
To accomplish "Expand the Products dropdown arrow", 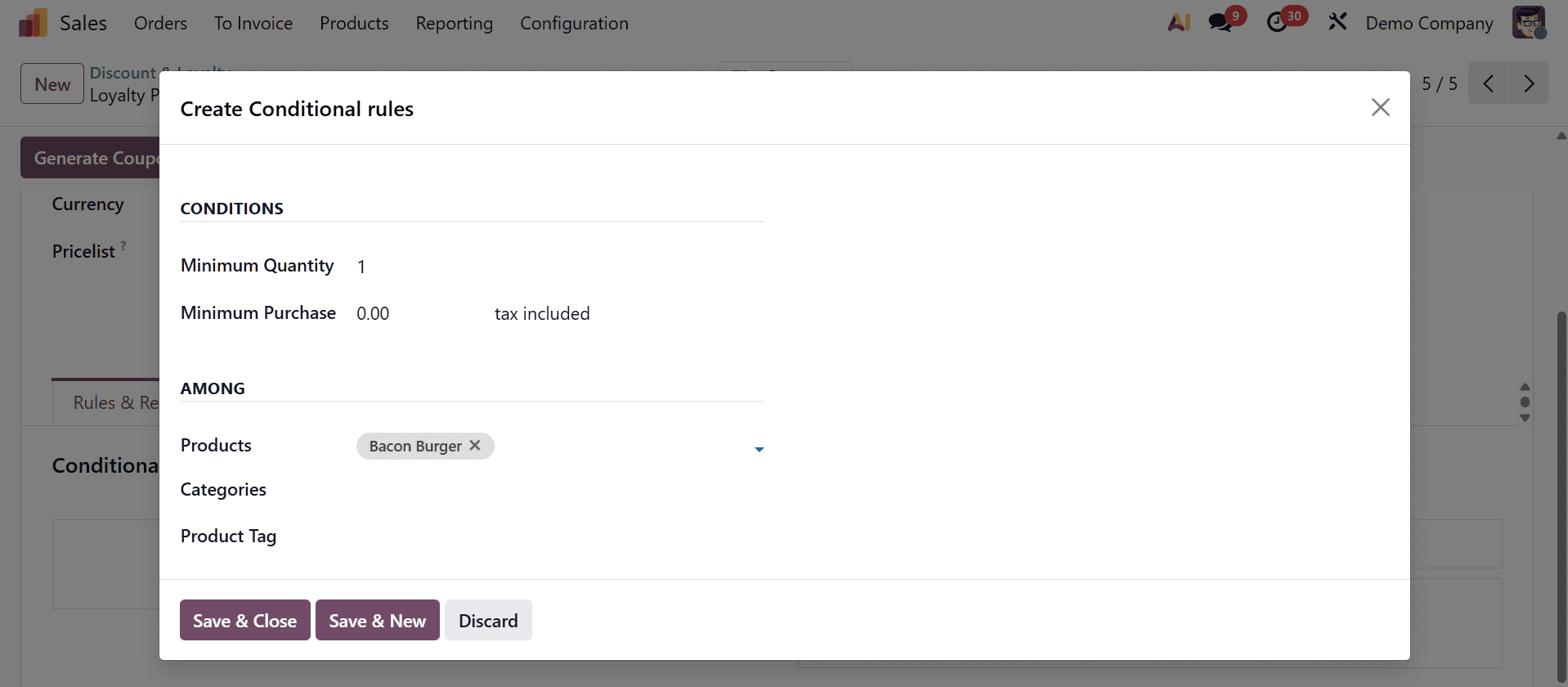I will tap(759, 449).
